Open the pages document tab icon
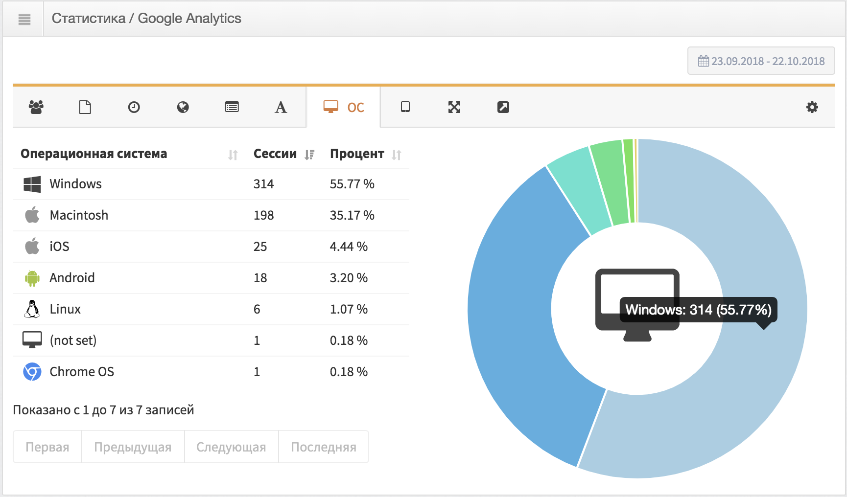The width and height of the screenshot is (847, 497). [85, 107]
